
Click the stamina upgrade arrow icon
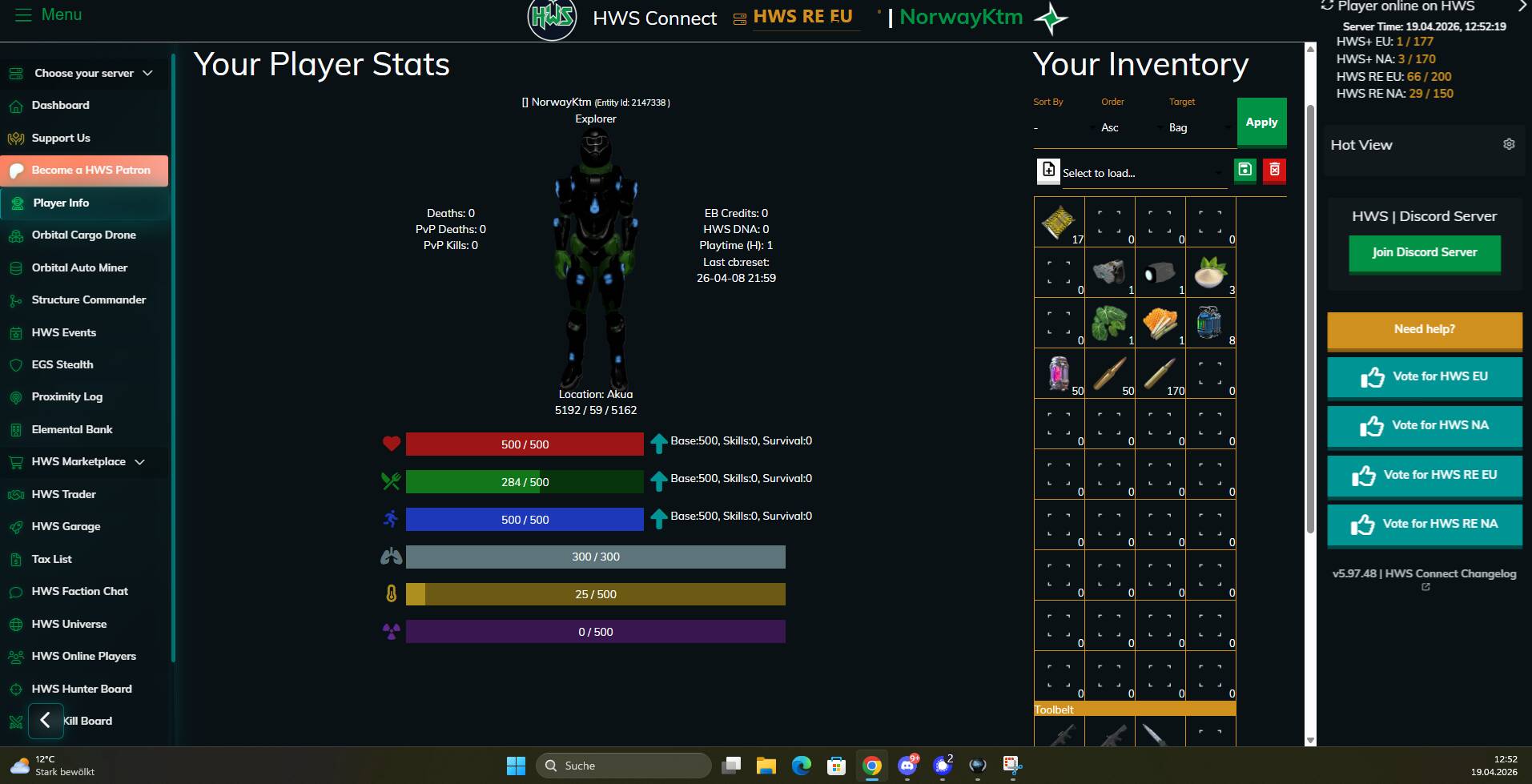coord(658,519)
